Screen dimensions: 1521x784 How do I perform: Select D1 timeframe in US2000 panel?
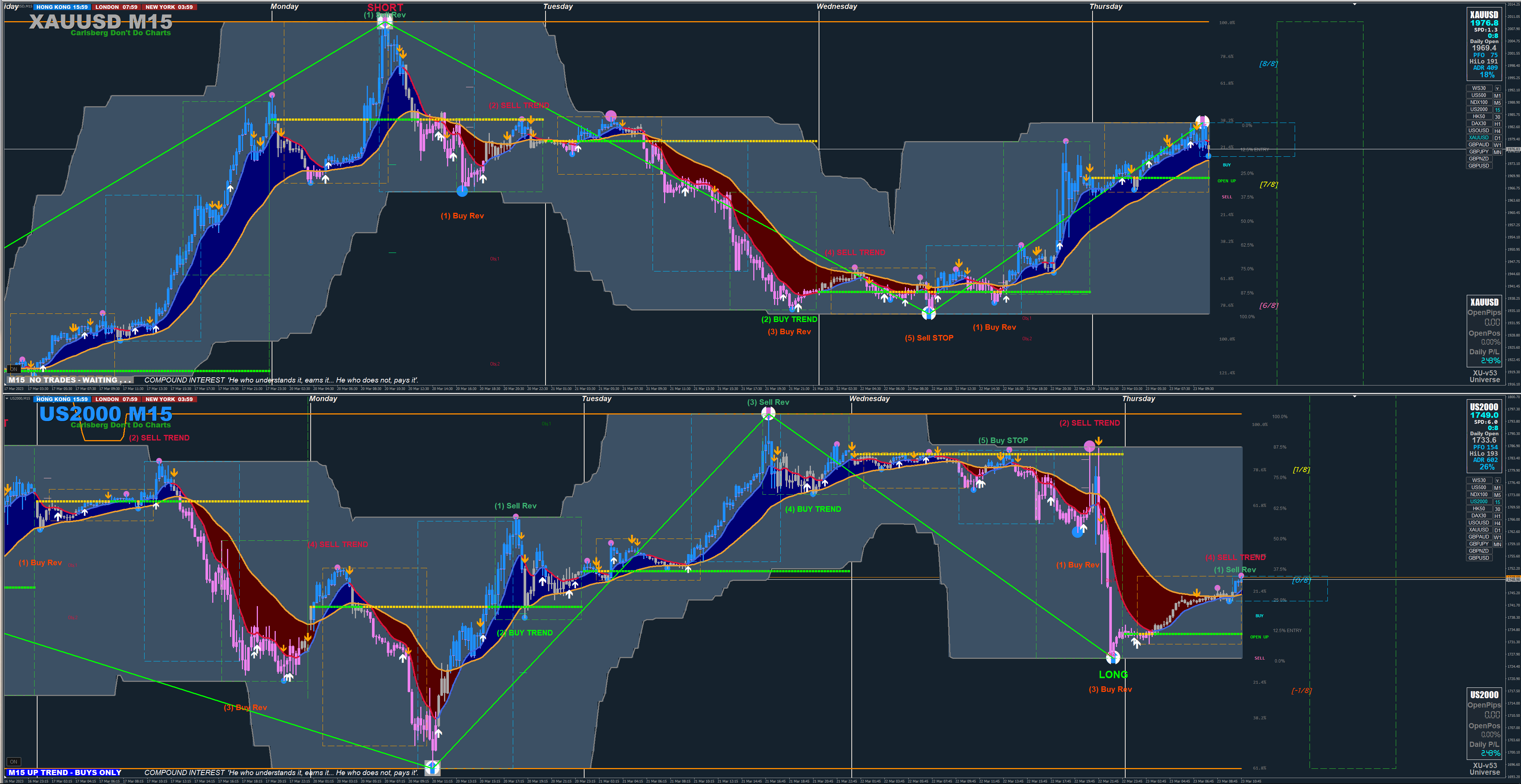(x=1497, y=530)
